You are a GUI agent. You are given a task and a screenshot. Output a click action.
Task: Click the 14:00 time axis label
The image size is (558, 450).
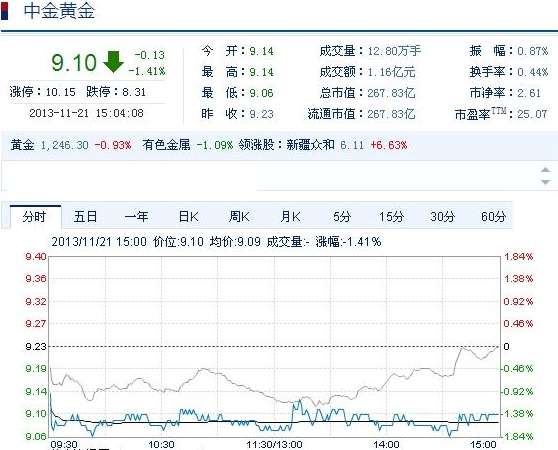coord(386,445)
